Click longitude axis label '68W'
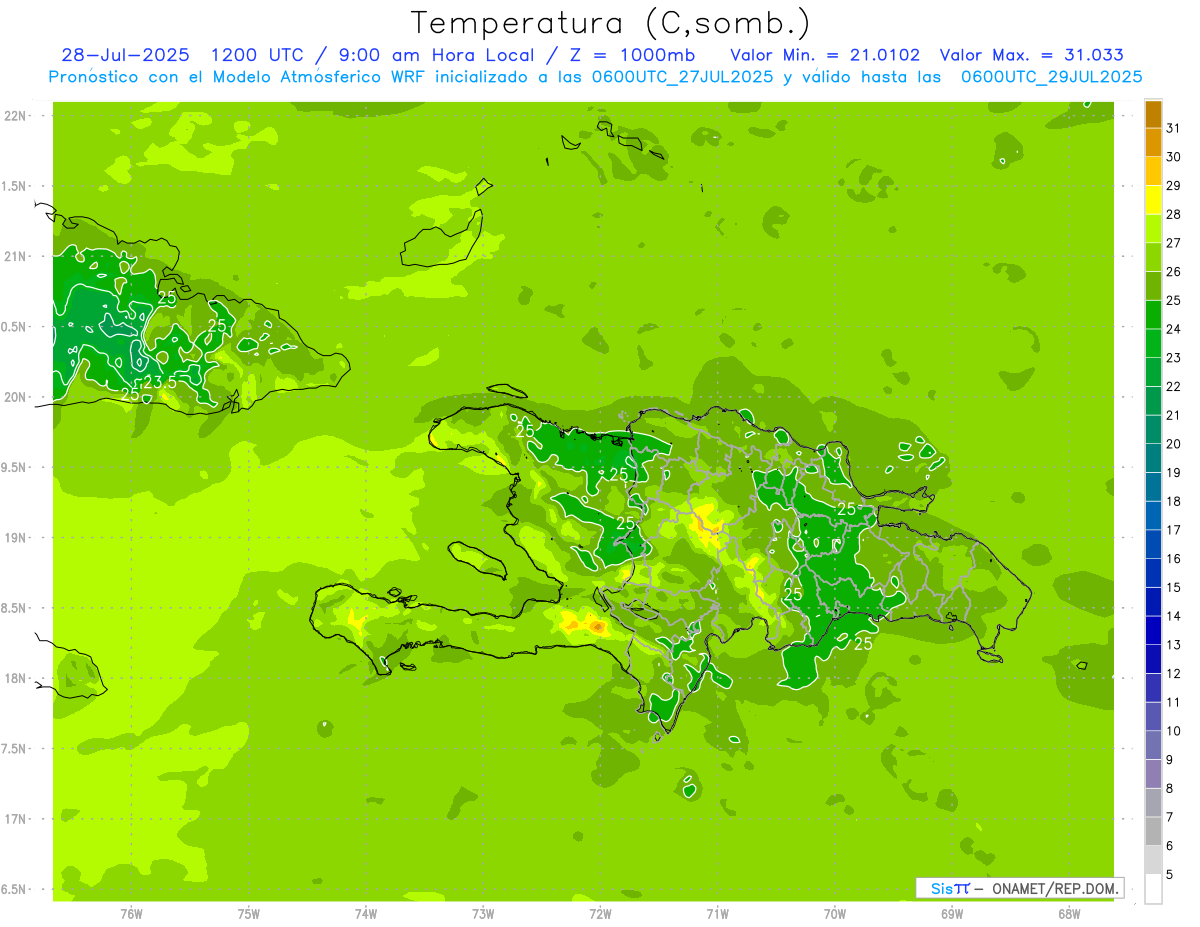This screenshot has width=1200, height=927. click(x=1069, y=913)
